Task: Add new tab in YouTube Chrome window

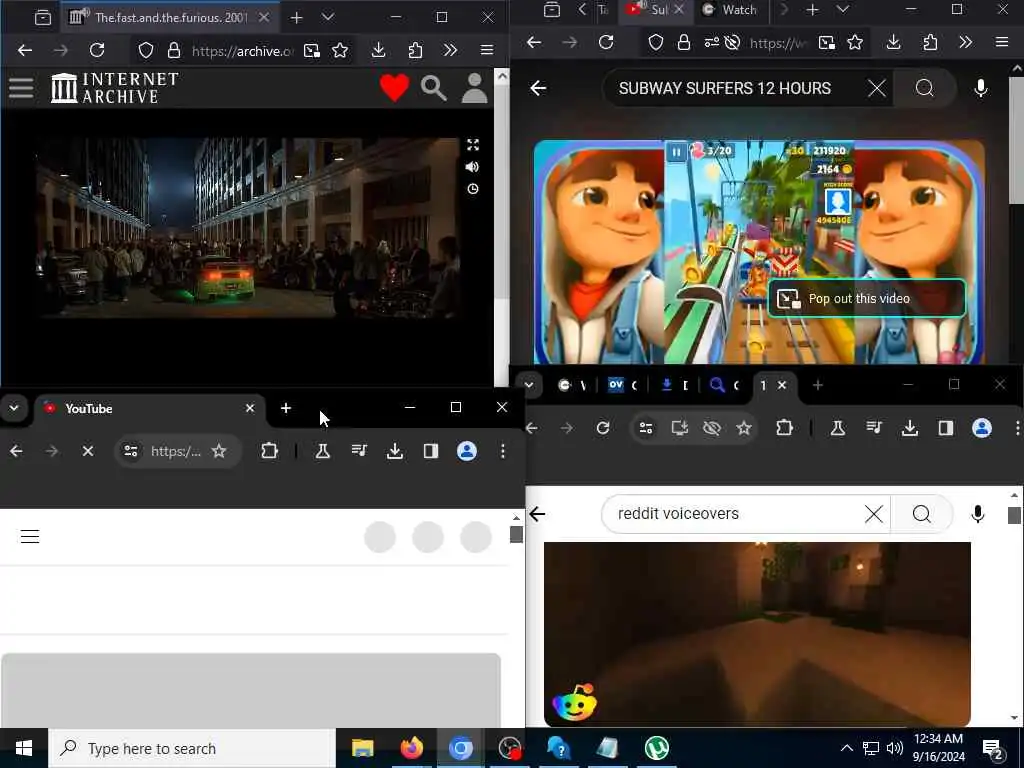Action: point(285,408)
